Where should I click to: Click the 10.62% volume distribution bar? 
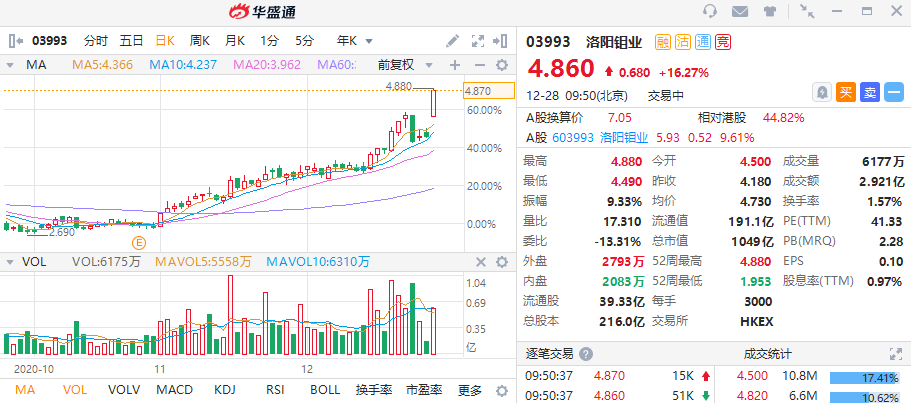865,397
